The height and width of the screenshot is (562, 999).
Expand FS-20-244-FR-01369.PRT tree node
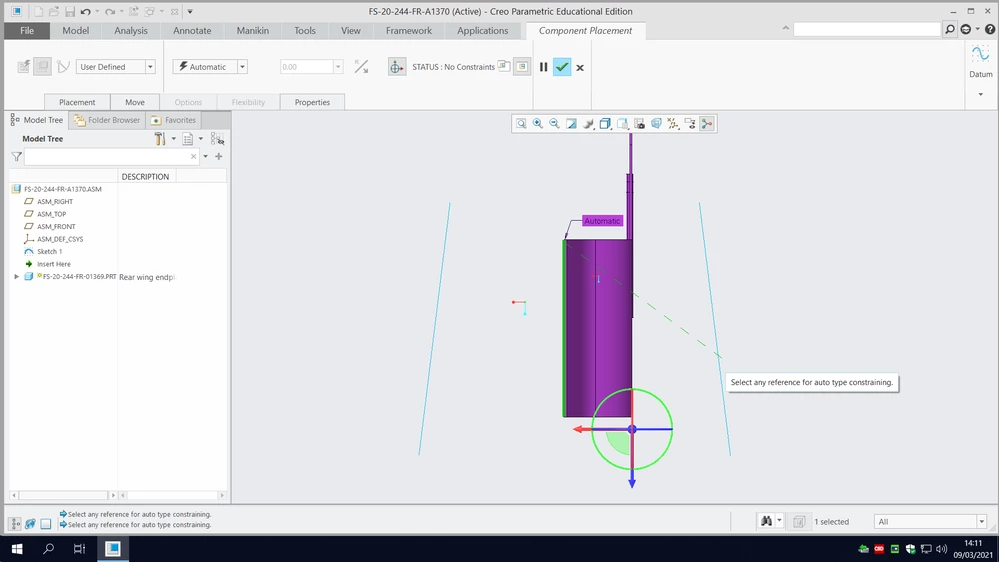(17, 277)
